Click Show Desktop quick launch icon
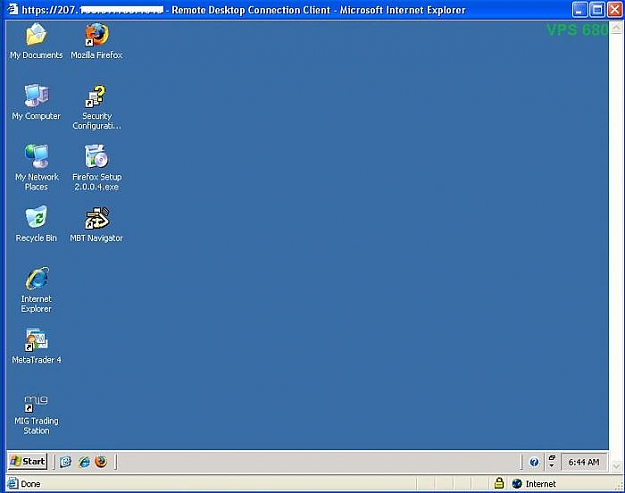625x493 pixels. click(x=66, y=462)
